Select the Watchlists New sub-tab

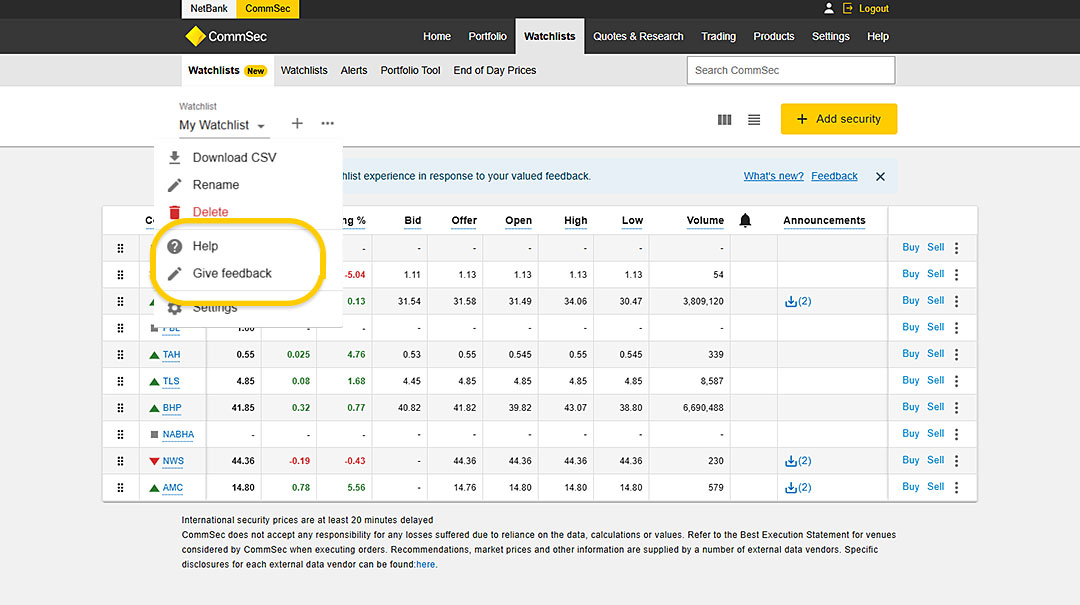[x=227, y=70]
